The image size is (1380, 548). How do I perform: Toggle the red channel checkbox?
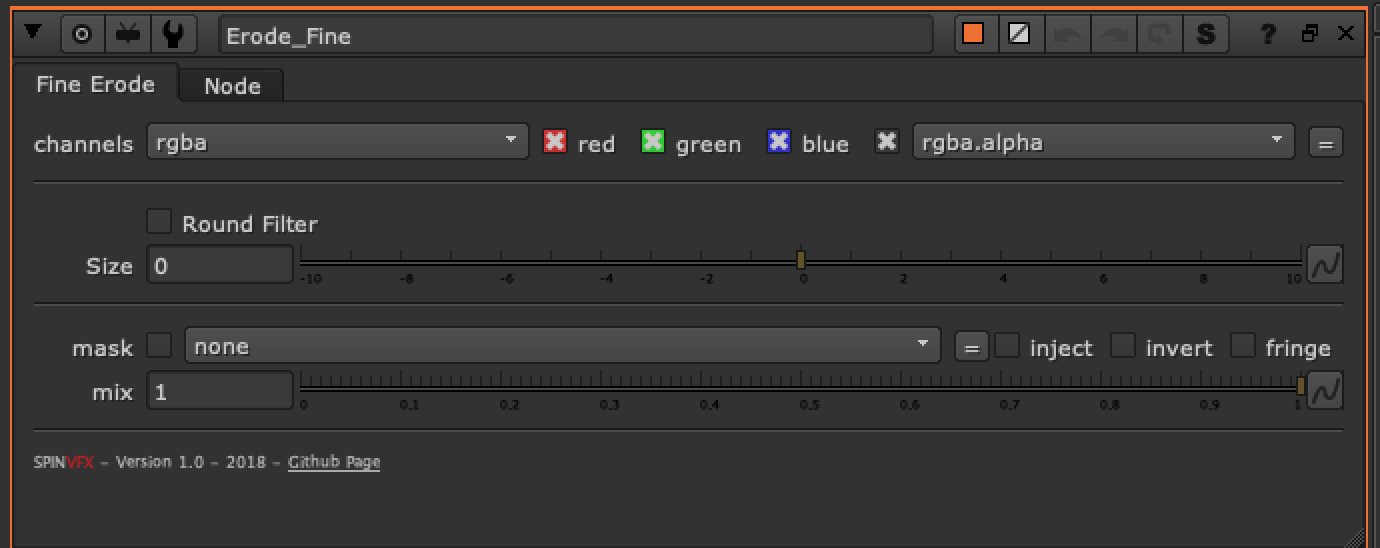tap(554, 142)
